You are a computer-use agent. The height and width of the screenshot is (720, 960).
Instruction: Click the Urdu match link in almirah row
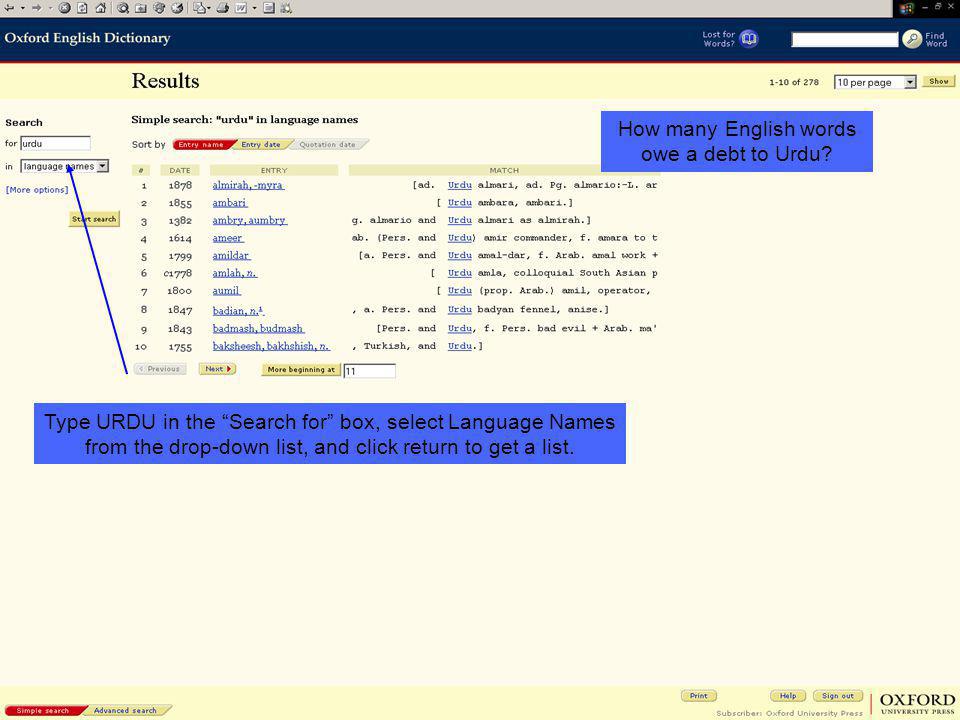(x=460, y=185)
